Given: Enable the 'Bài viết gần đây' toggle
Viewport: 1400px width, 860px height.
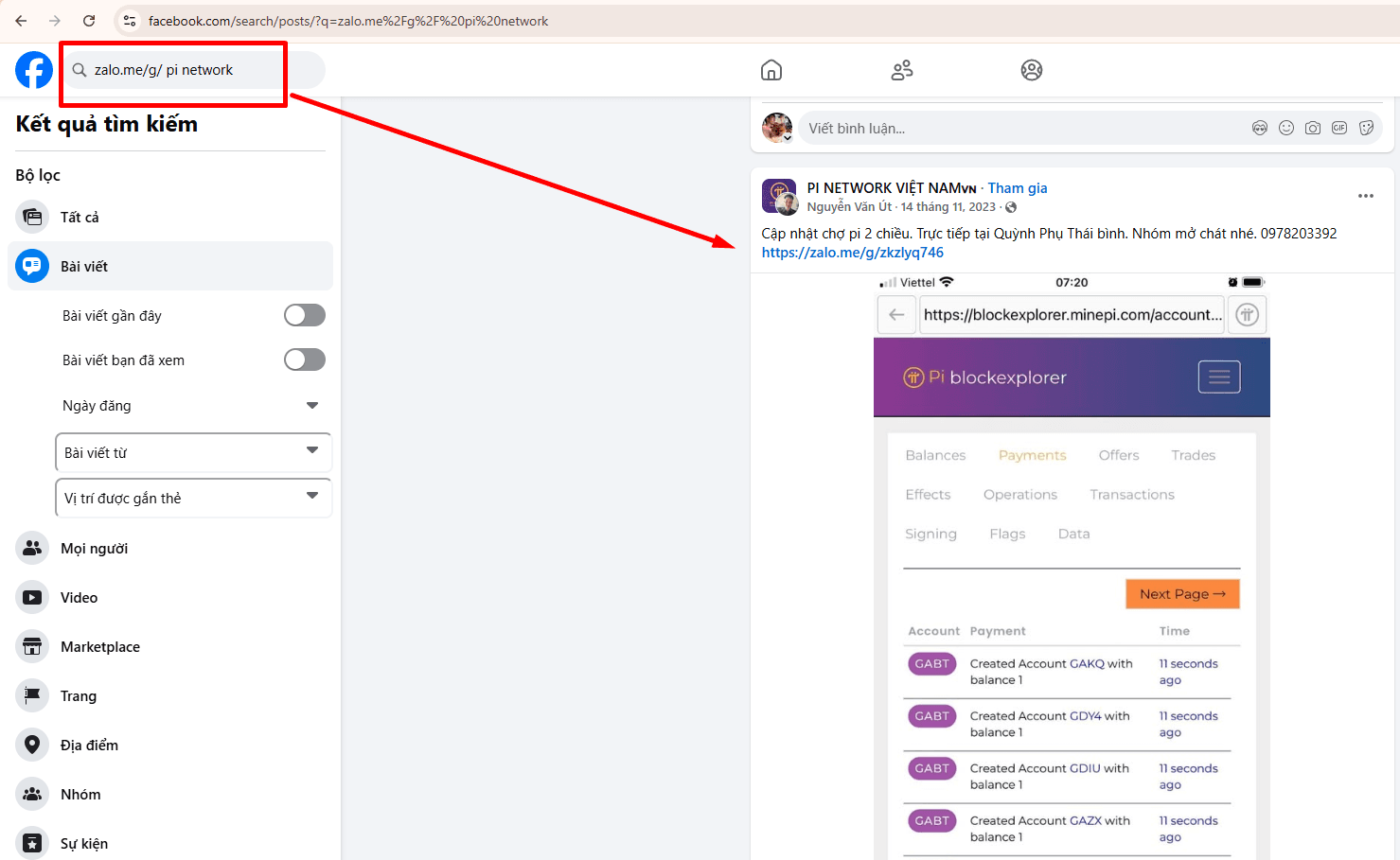Looking at the screenshot, I should (x=305, y=315).
